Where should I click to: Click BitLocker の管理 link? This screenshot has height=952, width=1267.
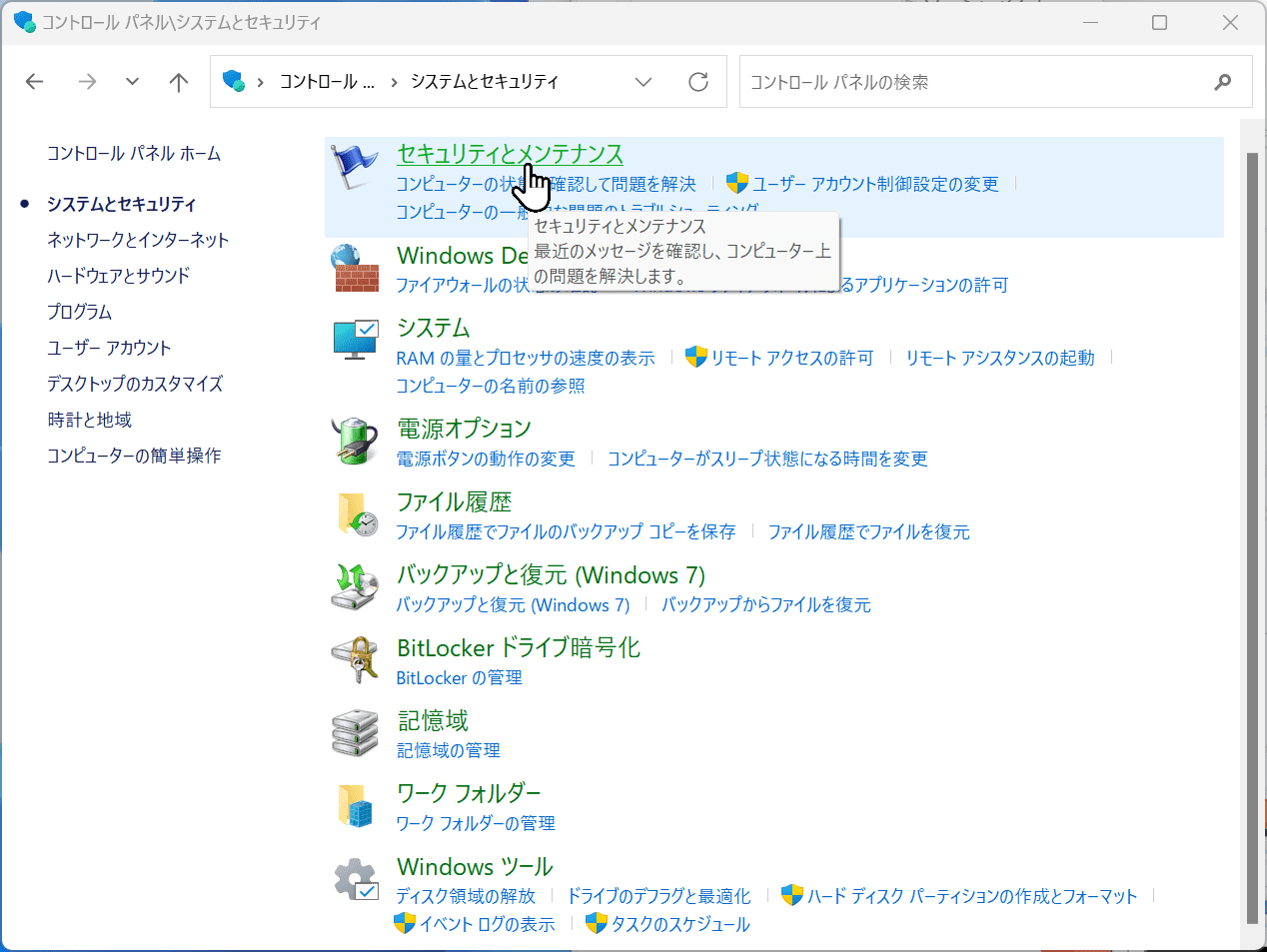click(x=459, y=677)
